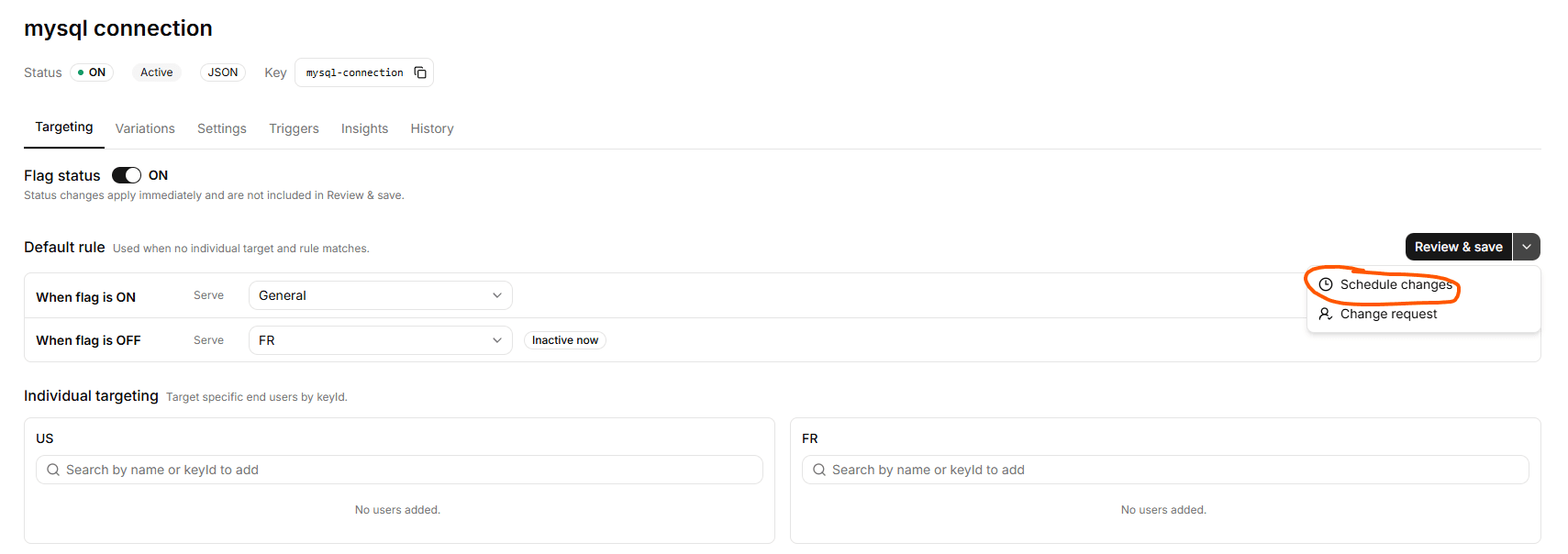Select Schedule changes from the menu
The image size is (1568, 554).
click(x=1396, y=284)
